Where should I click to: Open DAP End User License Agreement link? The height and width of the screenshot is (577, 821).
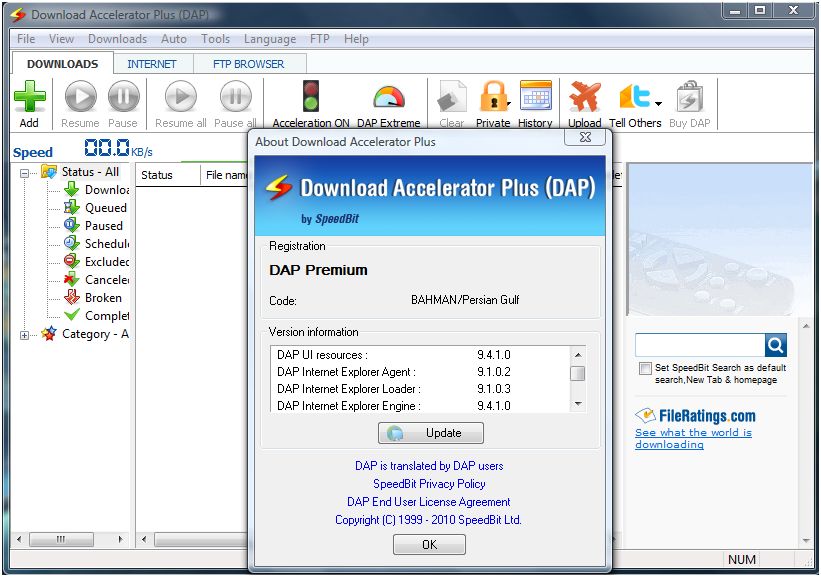point(428,502)
